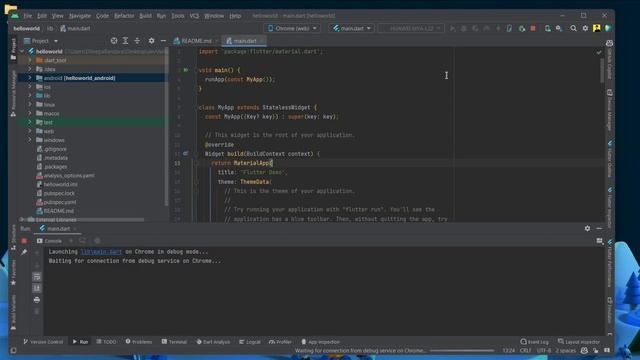
Task: Toggle scroll to end in Run console
Action: click(37, 288)
